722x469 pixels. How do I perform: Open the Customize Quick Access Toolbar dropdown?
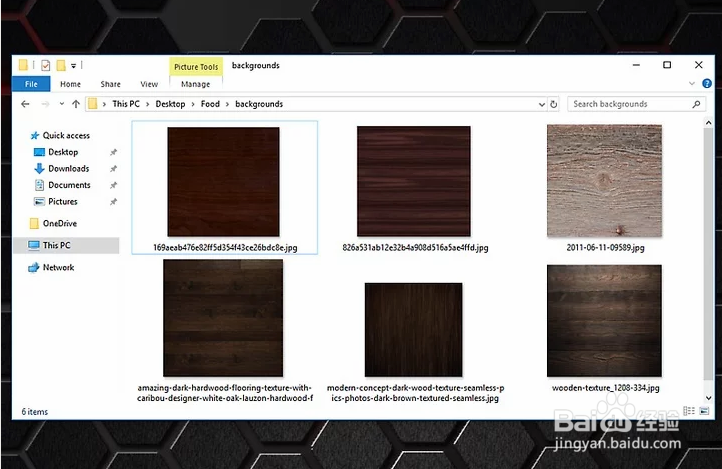pos(73,66)
